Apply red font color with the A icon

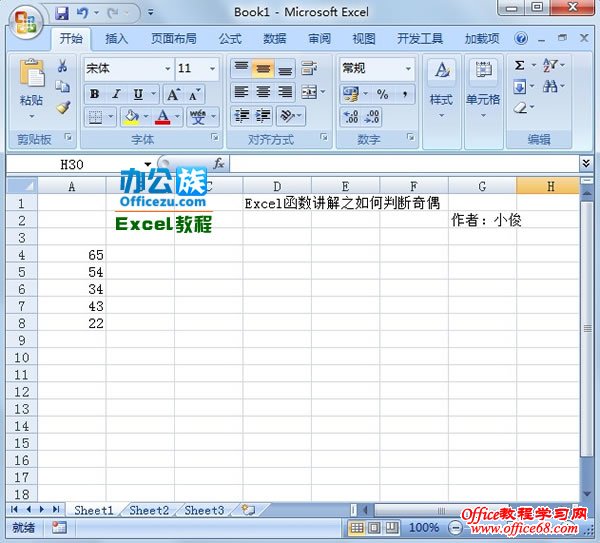163,117
